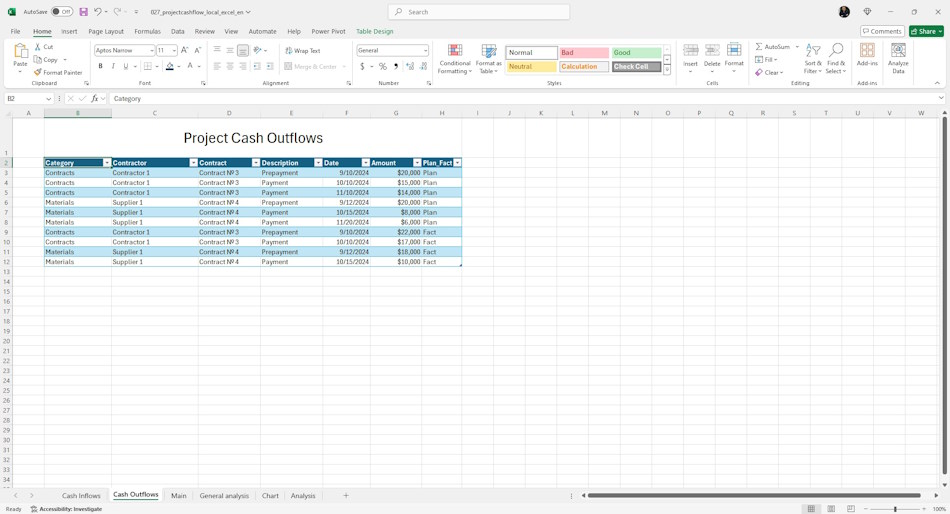This screenshot has height=514, width=950.
Task: Open Sort & Filter menu
Action: point(813,59)
